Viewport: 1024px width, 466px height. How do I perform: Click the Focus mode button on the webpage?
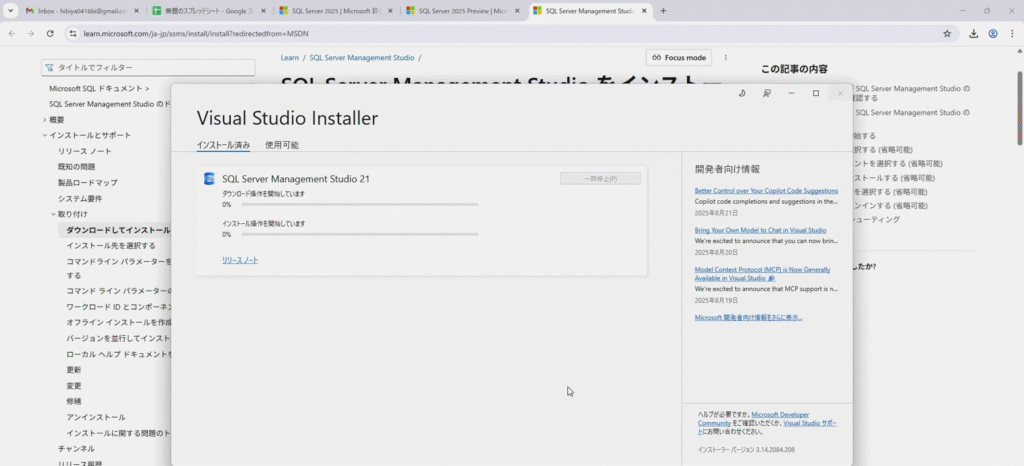[679, 57]
